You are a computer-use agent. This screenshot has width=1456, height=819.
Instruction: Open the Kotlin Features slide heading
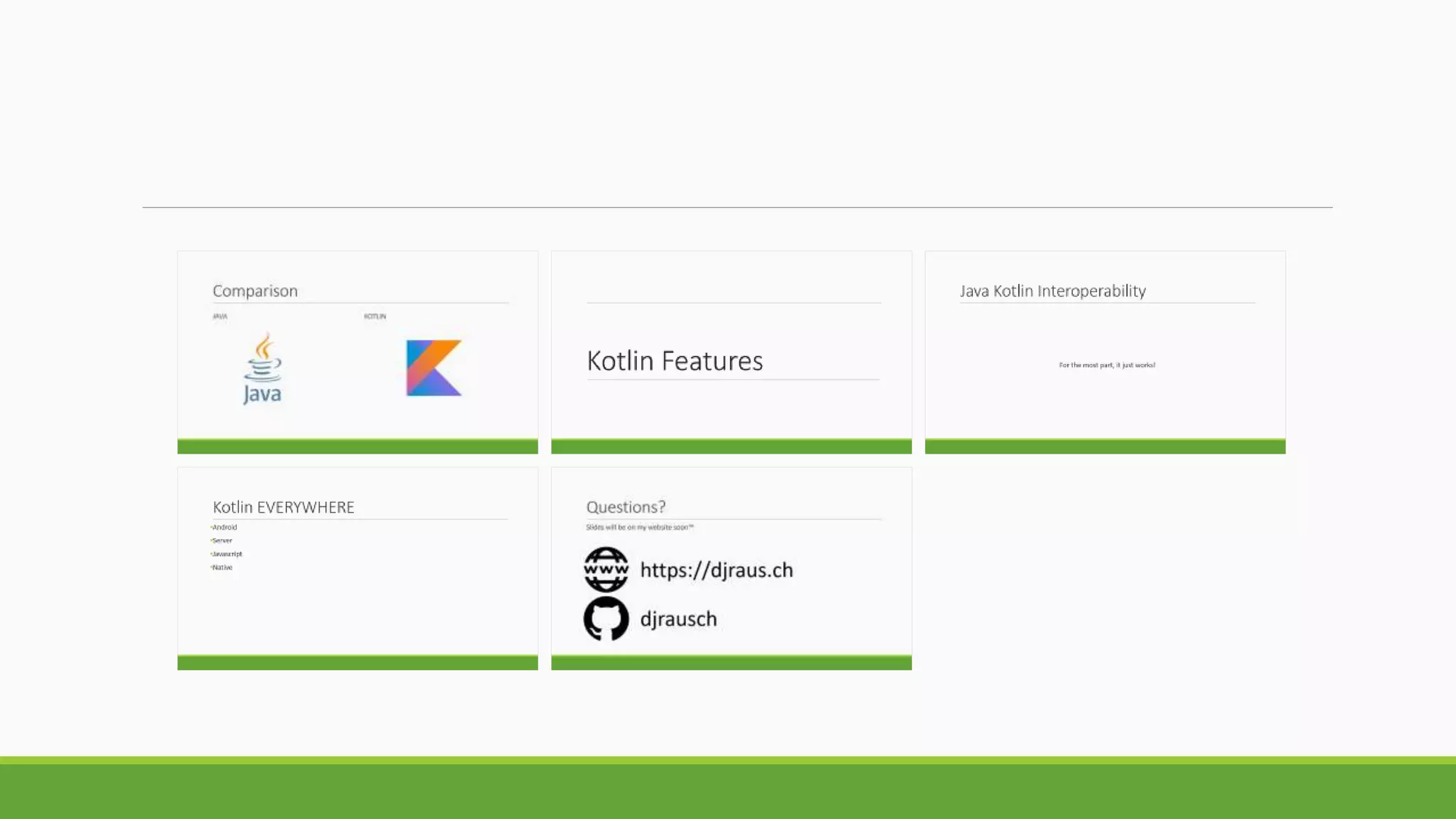click(x=675, y=361)
